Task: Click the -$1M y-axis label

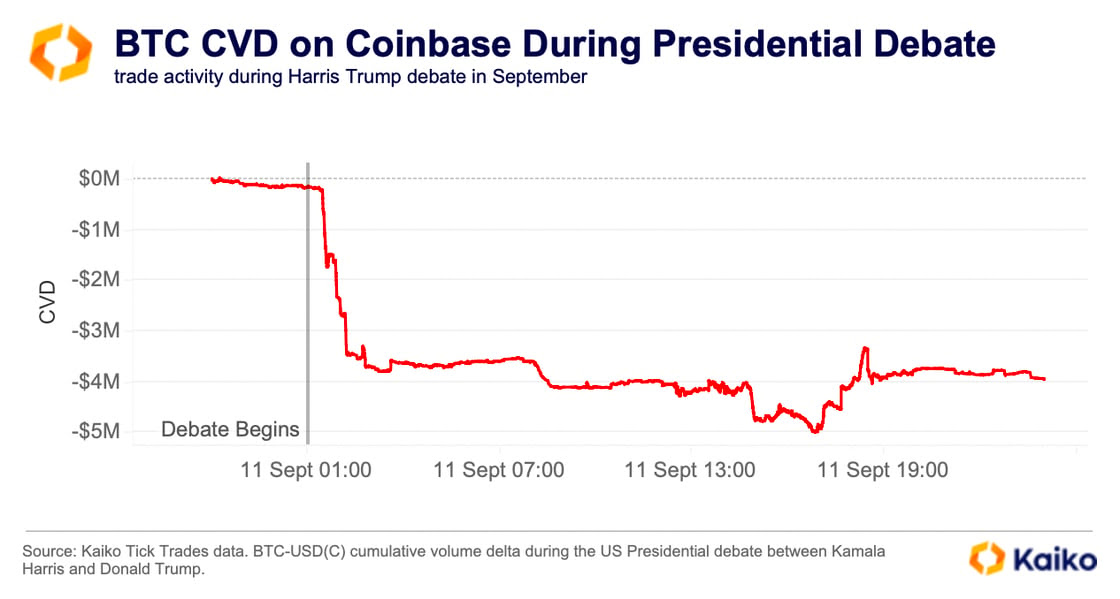Action: point(96,230)
